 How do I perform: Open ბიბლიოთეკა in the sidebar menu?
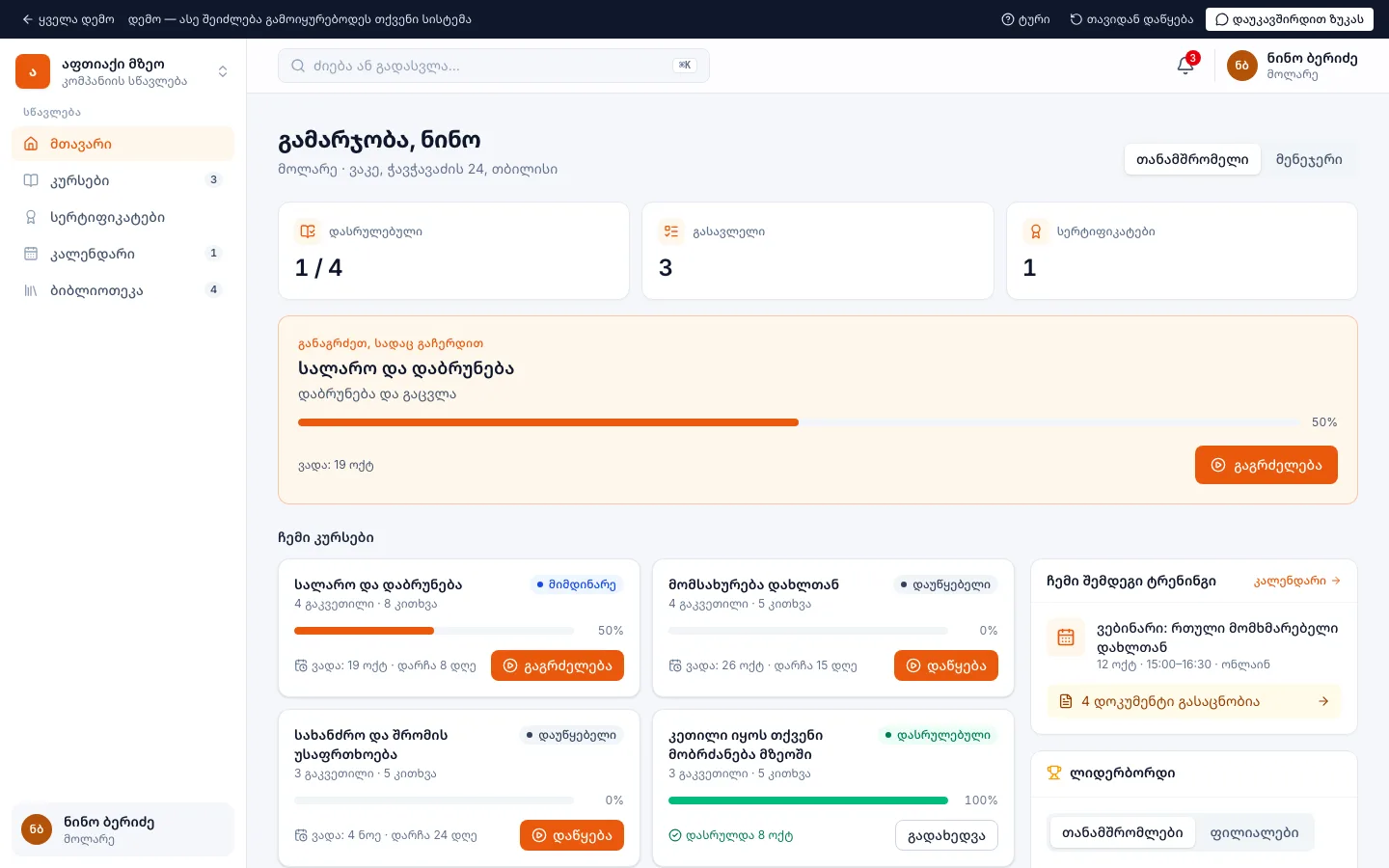123,290
